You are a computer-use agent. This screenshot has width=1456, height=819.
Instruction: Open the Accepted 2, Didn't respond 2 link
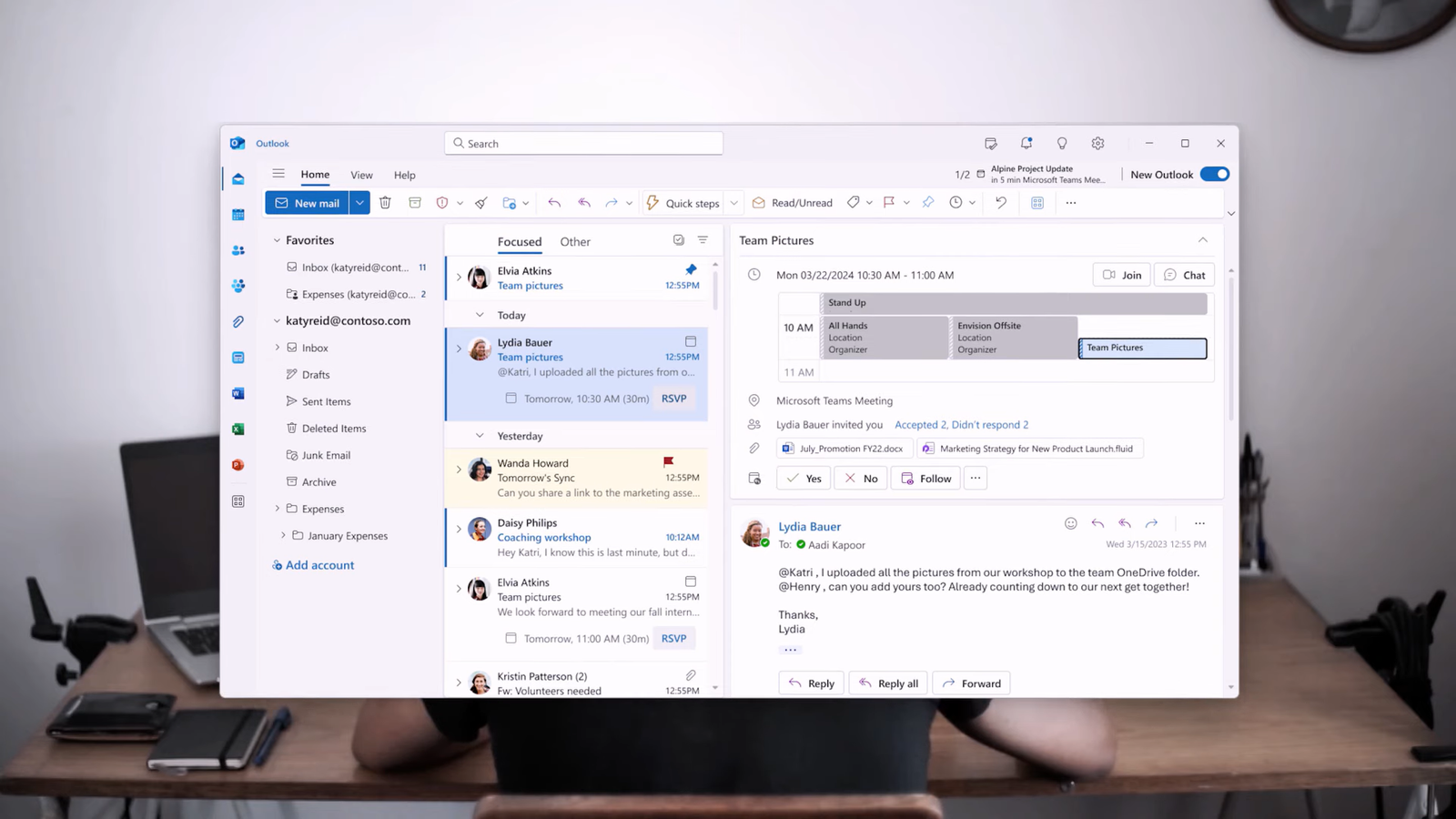tap(962, 424)
